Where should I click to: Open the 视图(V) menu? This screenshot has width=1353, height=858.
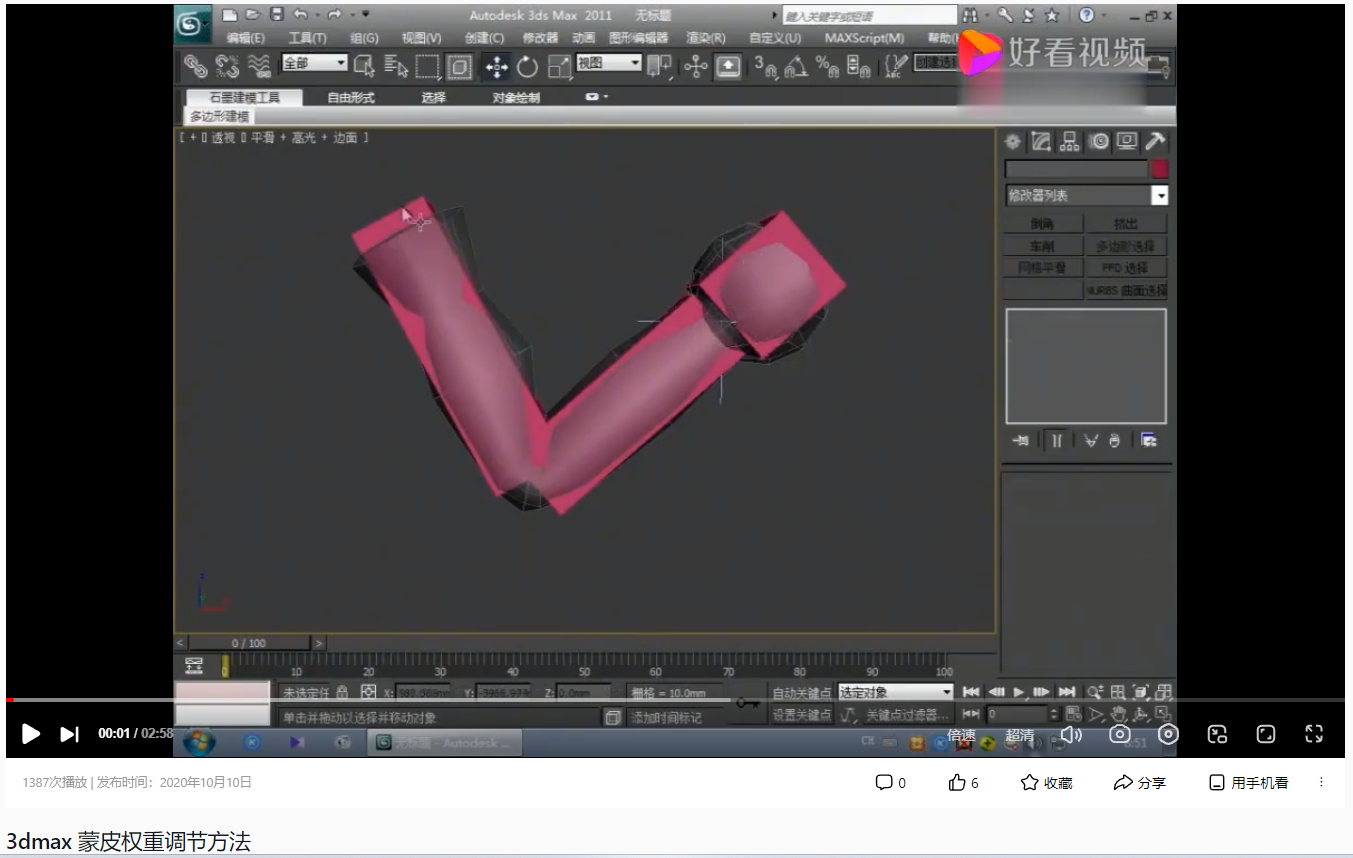coord(421,38)
